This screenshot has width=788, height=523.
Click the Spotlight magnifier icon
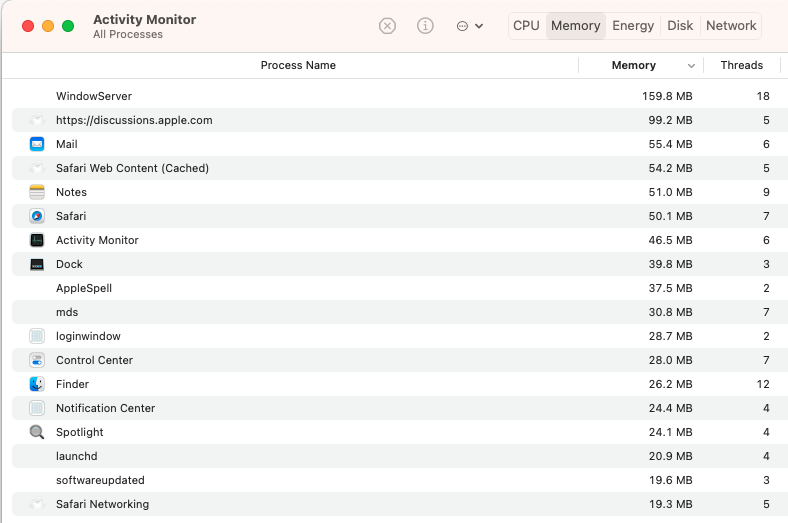[x=37, y=432]
